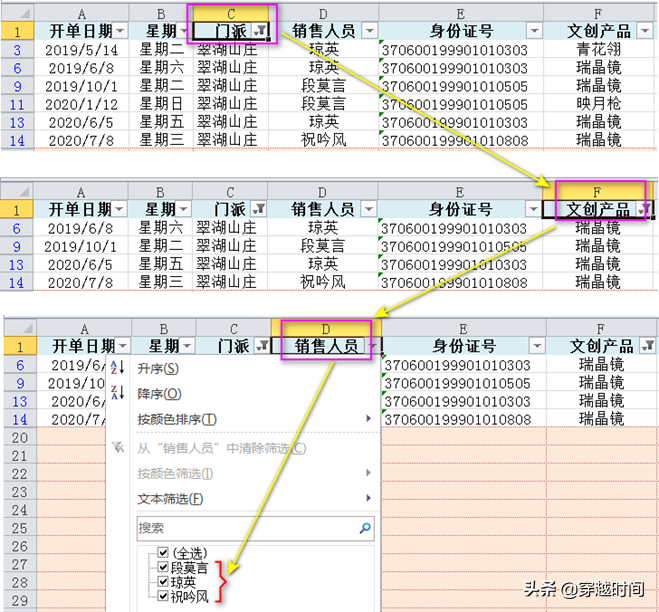The width and height of the screenshot is (659, 612).
Task: Click 开单日期 header cell in middle sheet
Action: [x=81, y=209]
